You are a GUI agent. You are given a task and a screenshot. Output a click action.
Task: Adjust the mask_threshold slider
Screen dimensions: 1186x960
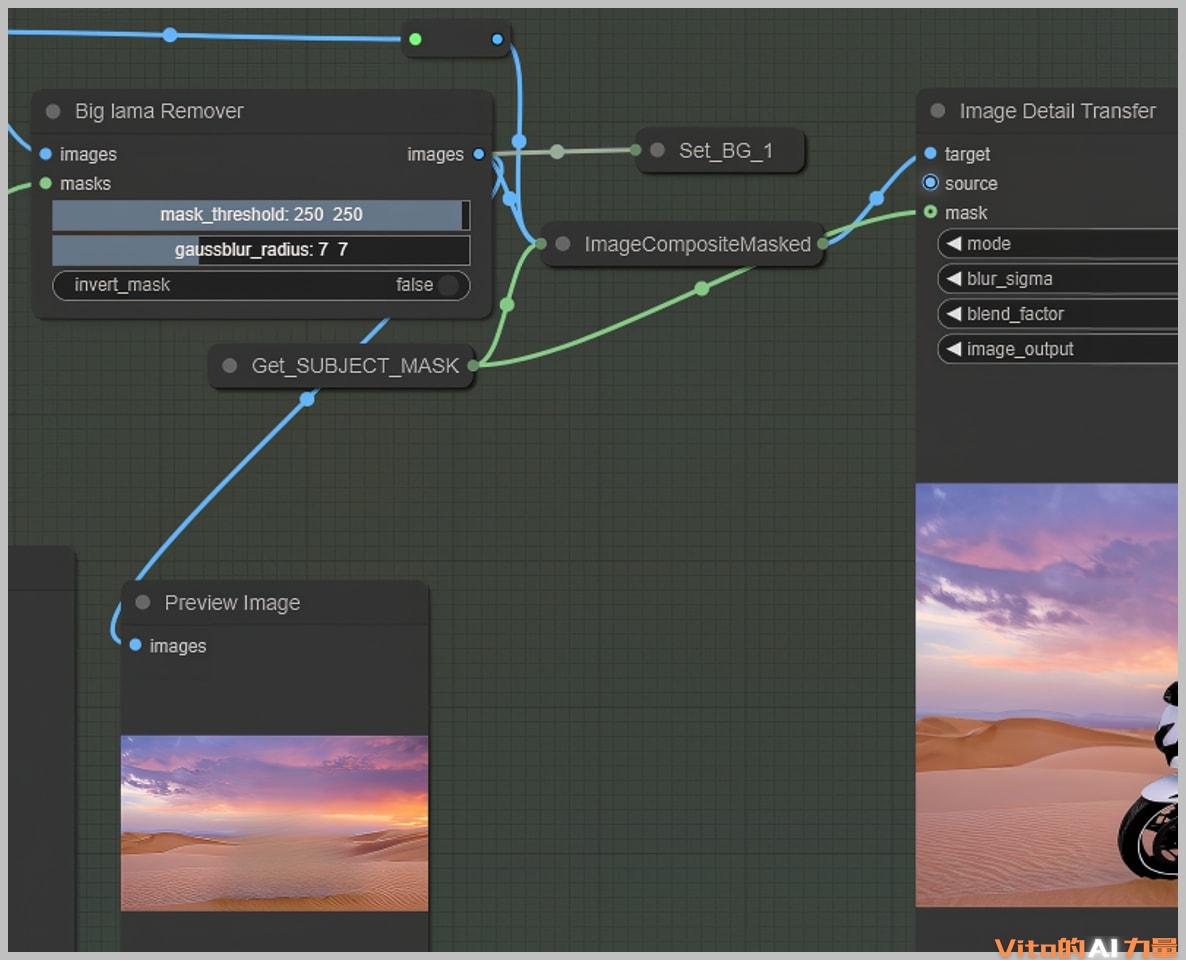point(261,215)
